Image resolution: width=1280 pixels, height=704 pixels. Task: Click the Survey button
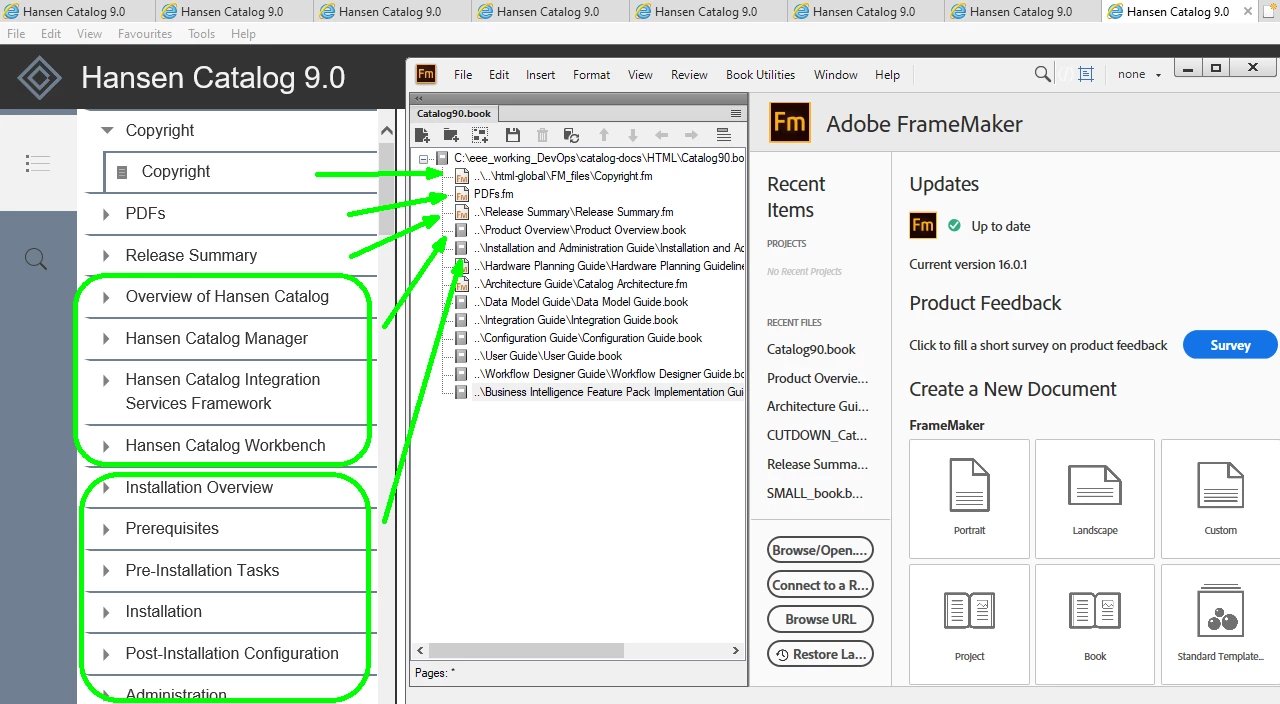point(1230,345)
